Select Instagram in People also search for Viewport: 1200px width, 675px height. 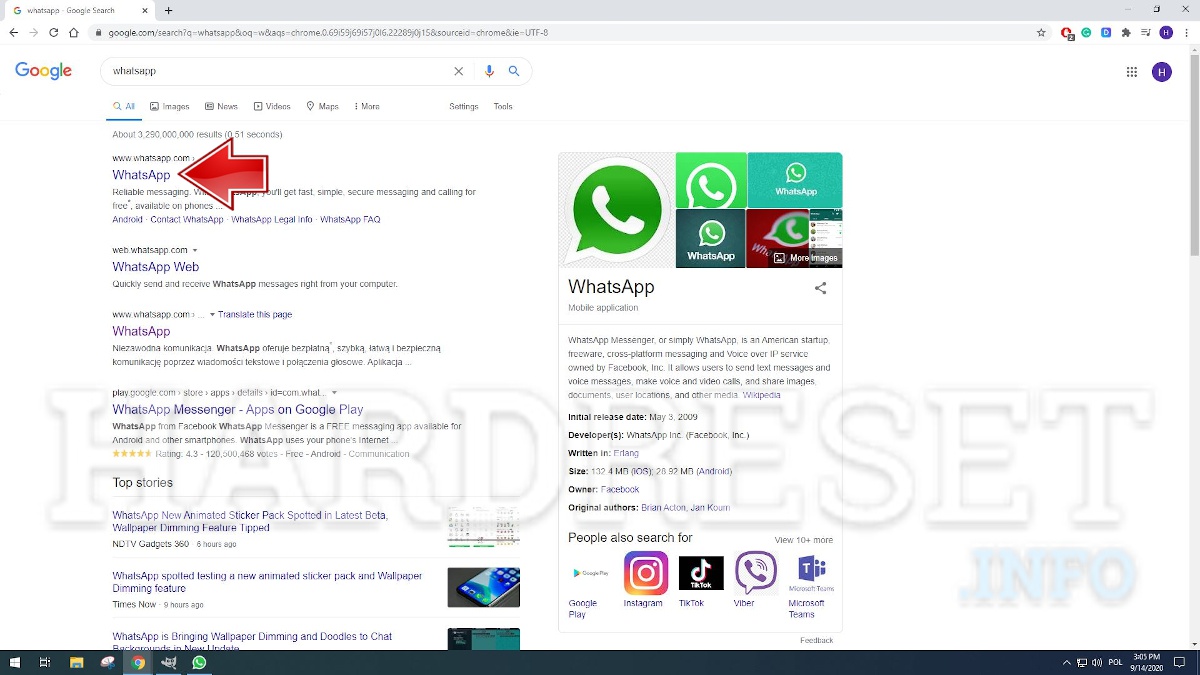(646, 580)
